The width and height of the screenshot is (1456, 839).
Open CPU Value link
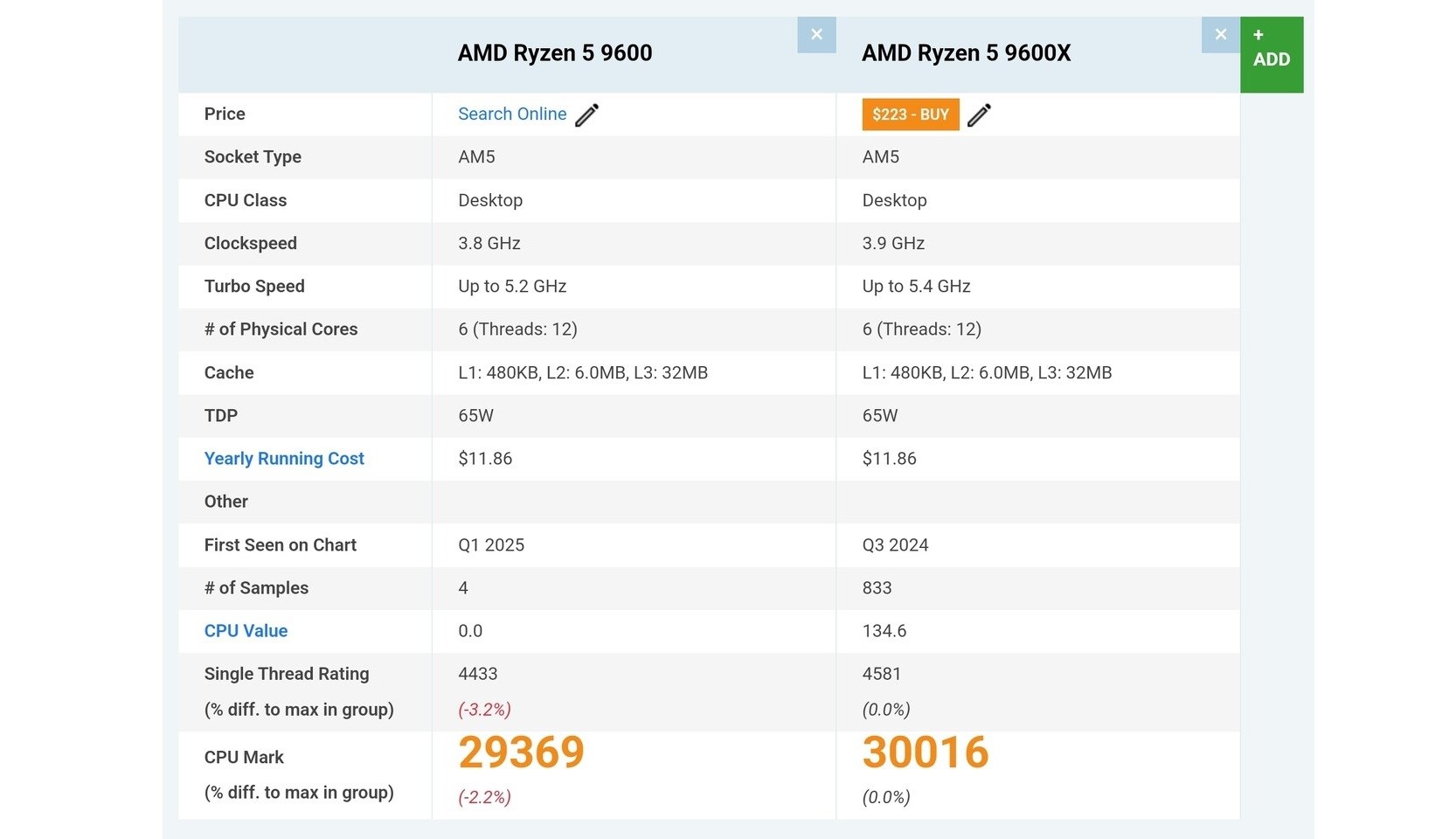(x=246, y=630)
